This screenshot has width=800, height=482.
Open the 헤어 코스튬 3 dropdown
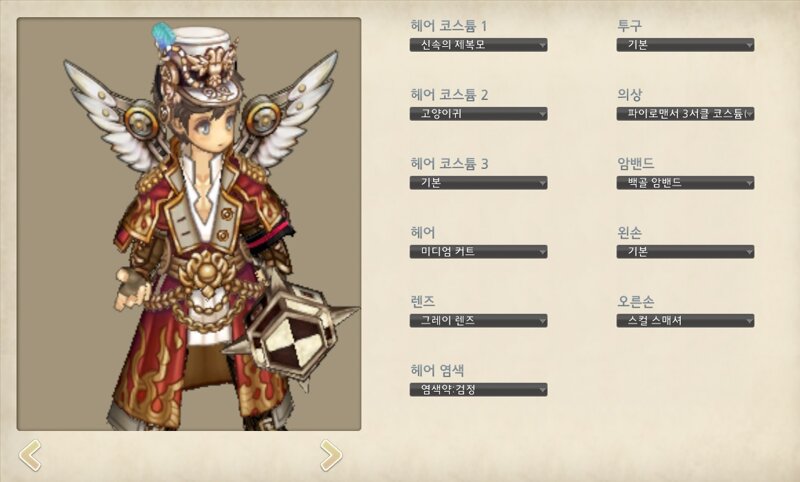coord(479,183)
